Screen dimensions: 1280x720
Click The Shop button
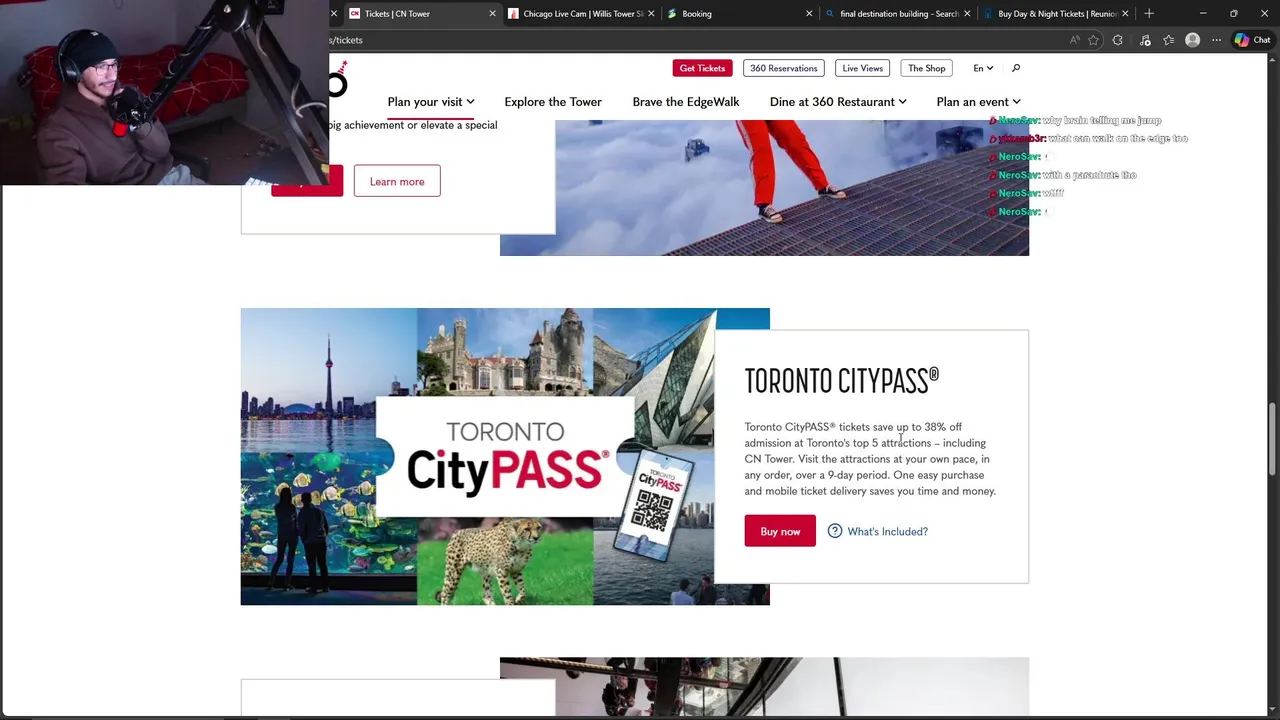tap(927, 68)
